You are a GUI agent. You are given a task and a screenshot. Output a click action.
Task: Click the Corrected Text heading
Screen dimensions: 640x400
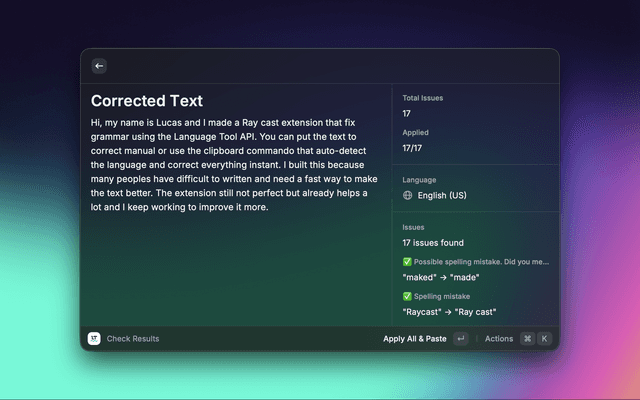[x=147, y=101]
